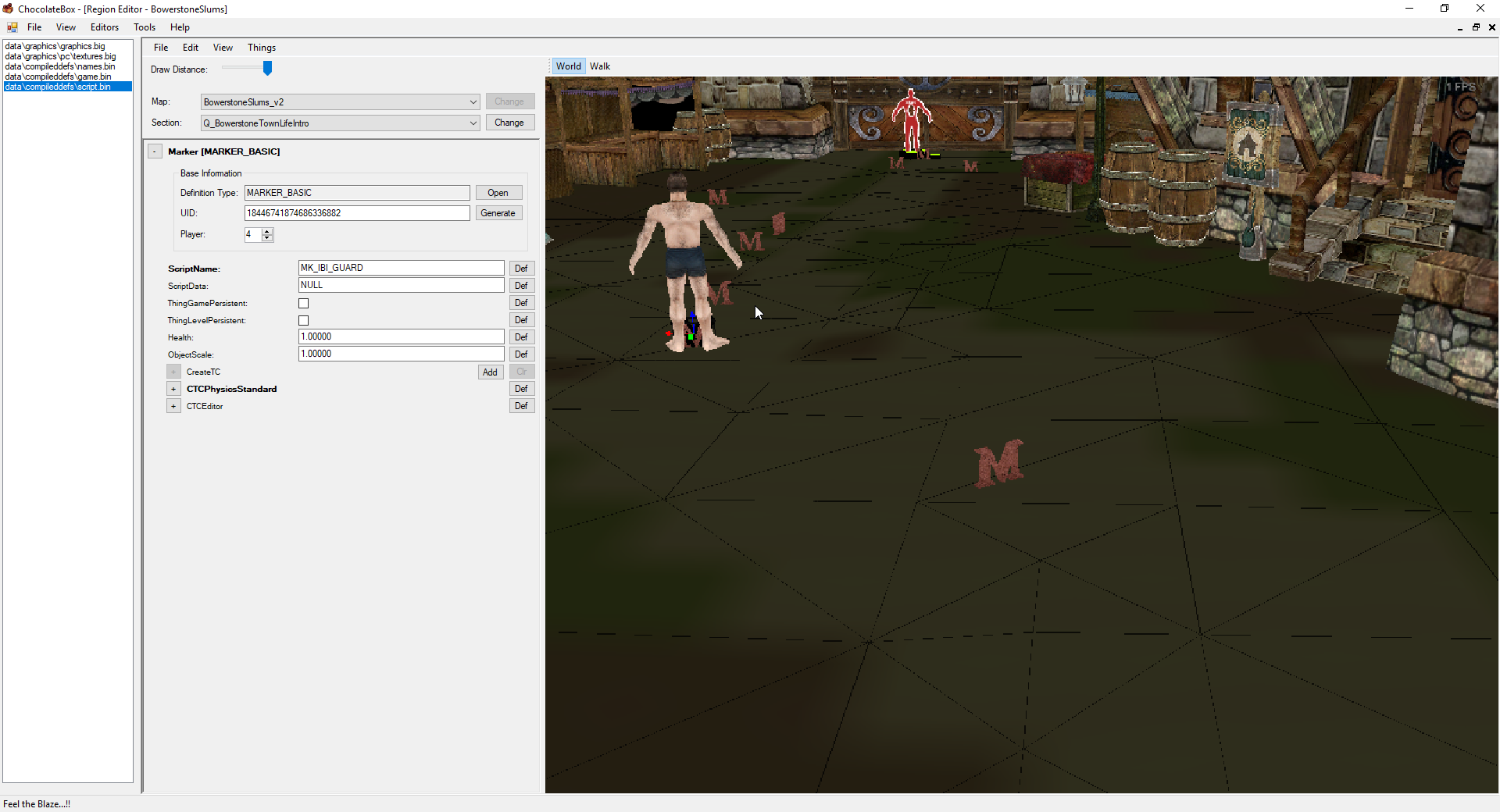Screen dimensions: 1500x812
Task: Click the ScriptData field showing NULL
Action: pyautogui.click(x=402, y=285)
